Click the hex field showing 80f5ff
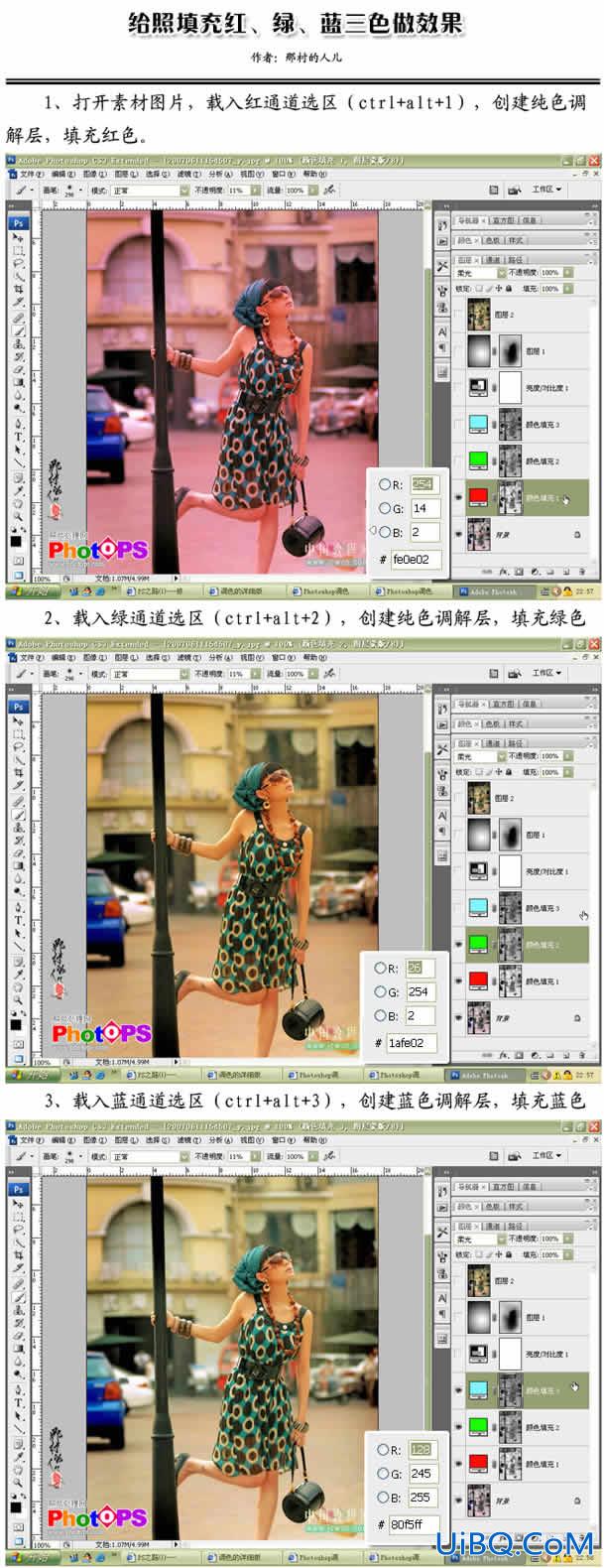Image resolution: width=604 pixels, height=1568 pixels. click(x=415, y=1525)
